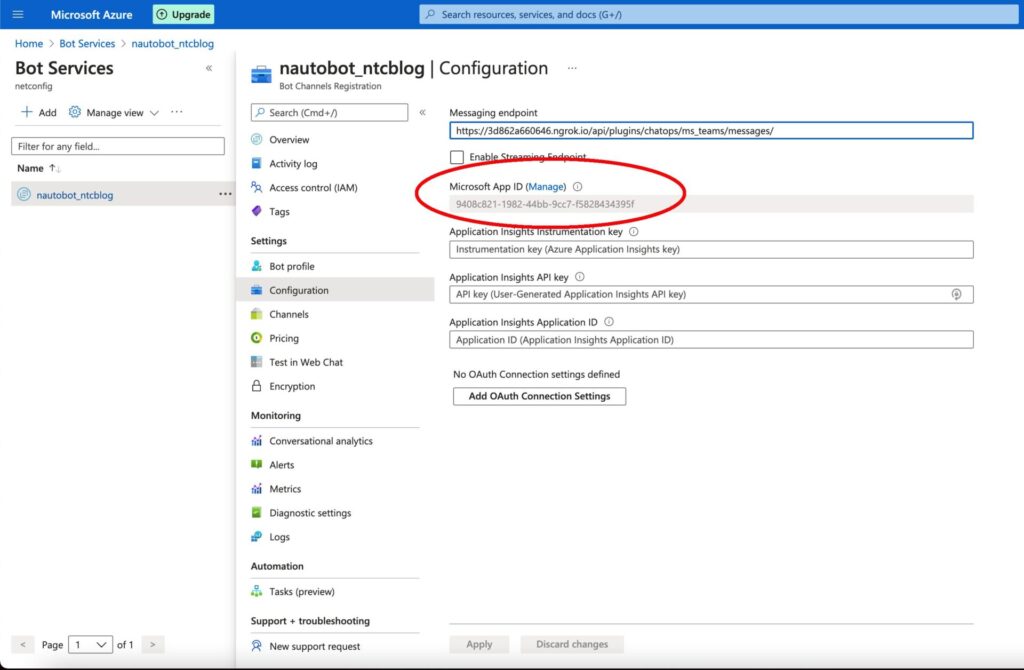
Task: Click the Microsoft App ID value field
Action: (711, 204)
